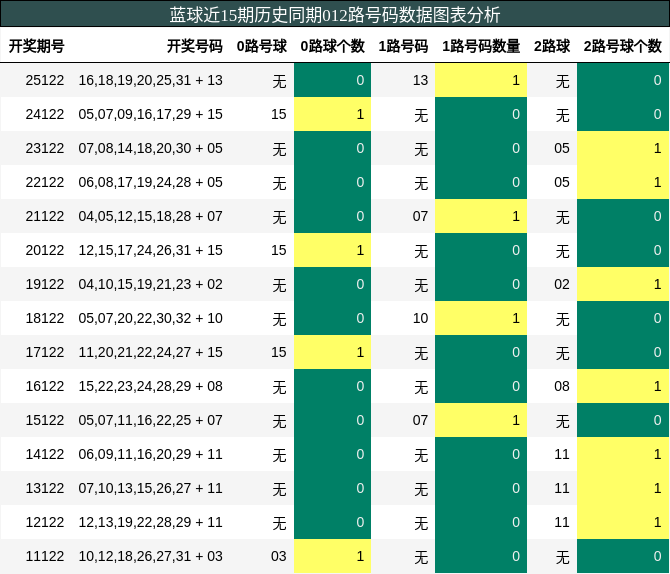This screenshot has height=574, width=670.
Task: Click numbers 15,22,23,24,28,29 + 08
Action: pyautogui.click(x=150, y=386)
